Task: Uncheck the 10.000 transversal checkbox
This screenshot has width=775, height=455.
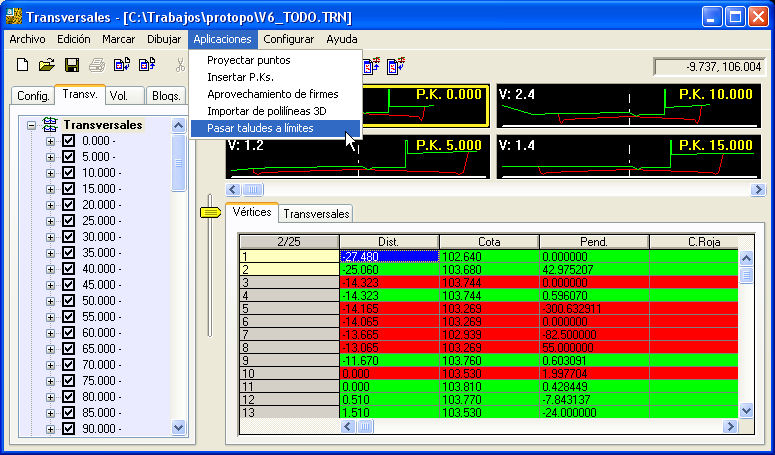Action: point(68,173)
